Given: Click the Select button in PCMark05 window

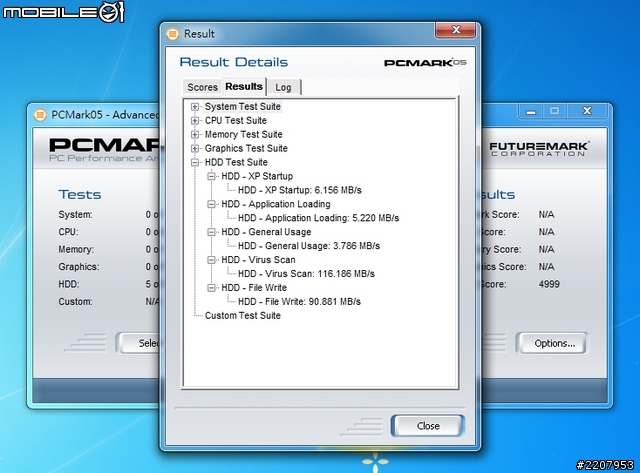Looking at the screenshot, I should click(x=139, y=343).
